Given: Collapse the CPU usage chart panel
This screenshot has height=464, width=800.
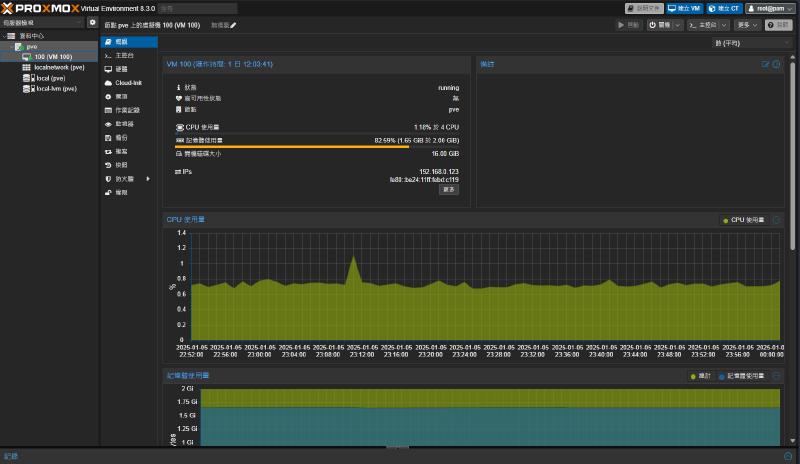Looking at the screenshot, I should click(776, 220).
